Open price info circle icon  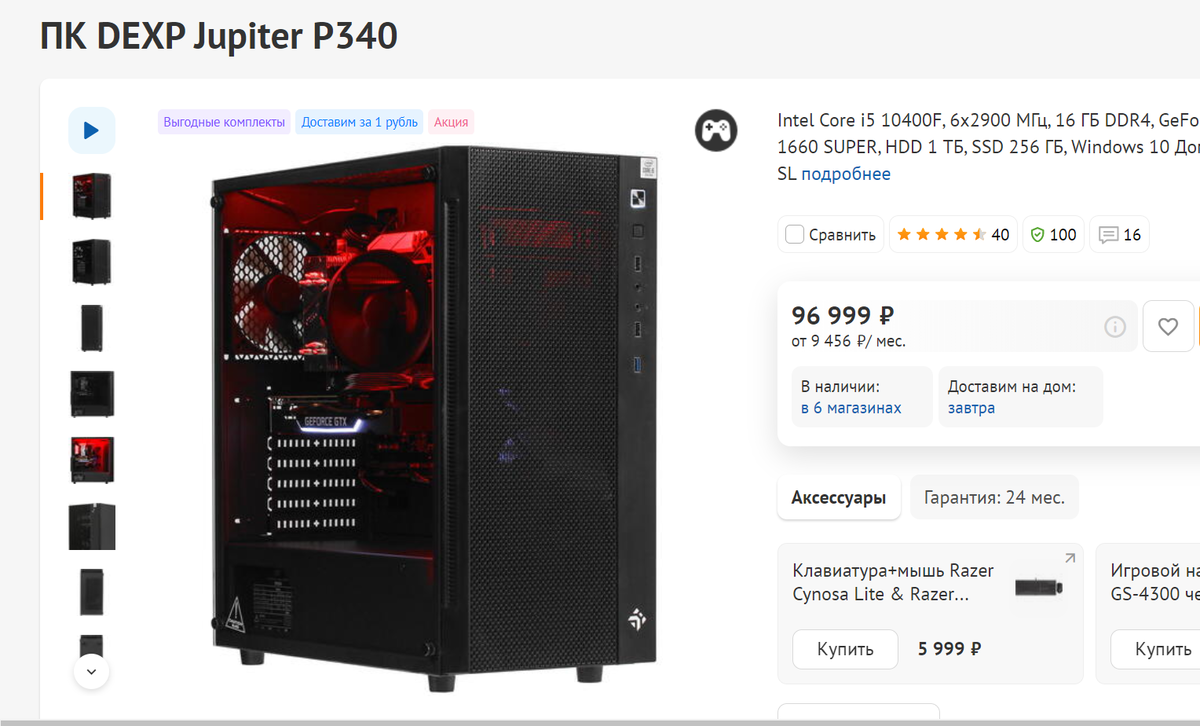[1115, 327]
